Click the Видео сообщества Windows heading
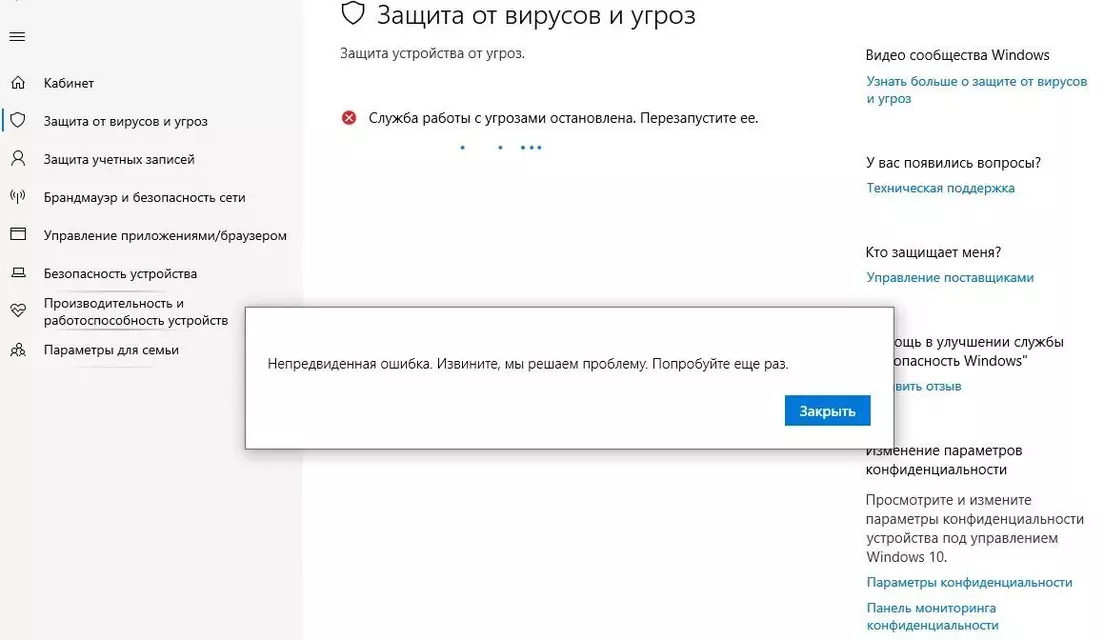This screenshot has height=640, width=1104. pos(958,55)
